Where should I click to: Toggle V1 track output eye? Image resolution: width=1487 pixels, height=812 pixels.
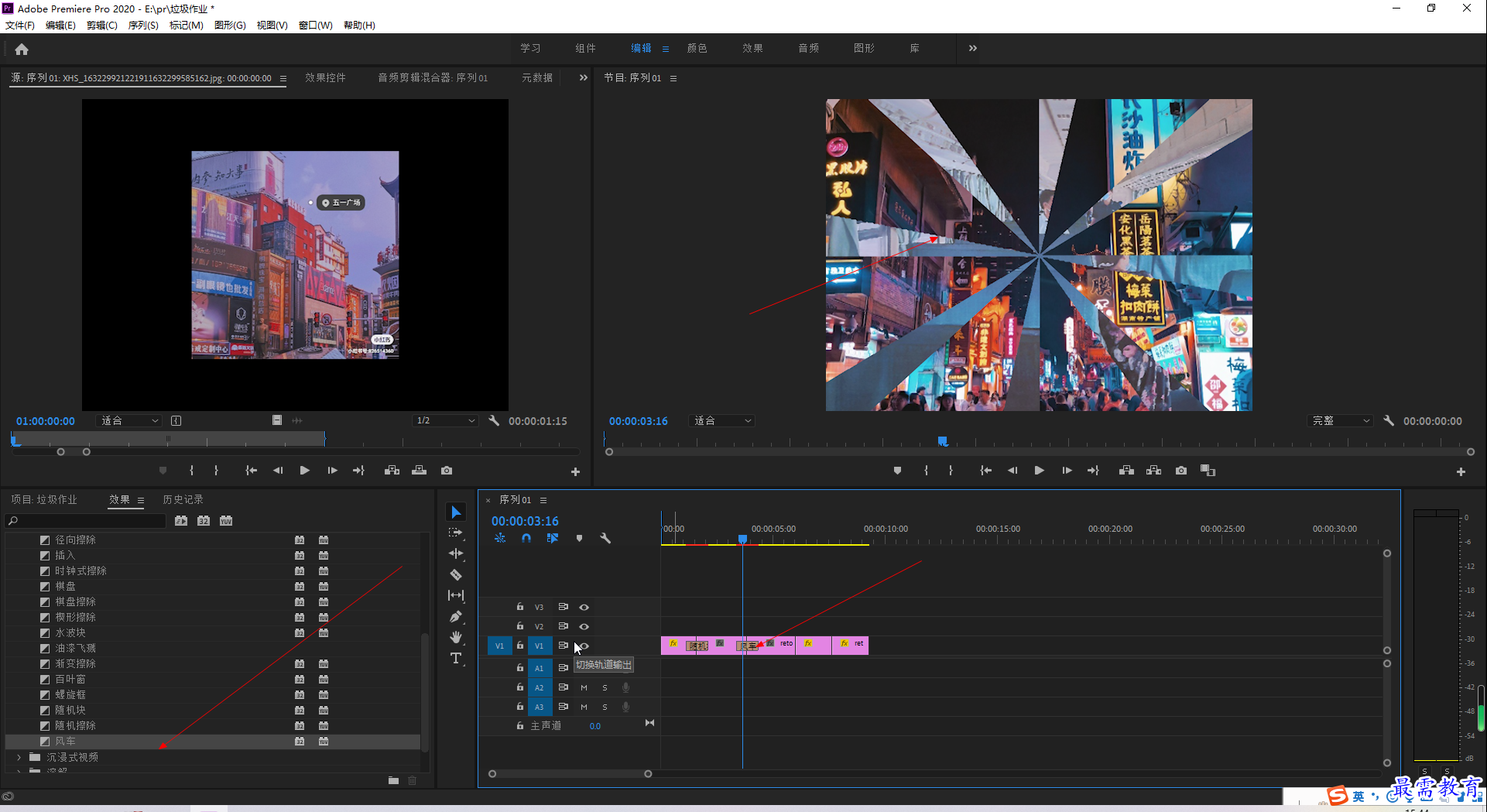click(584, 646)
